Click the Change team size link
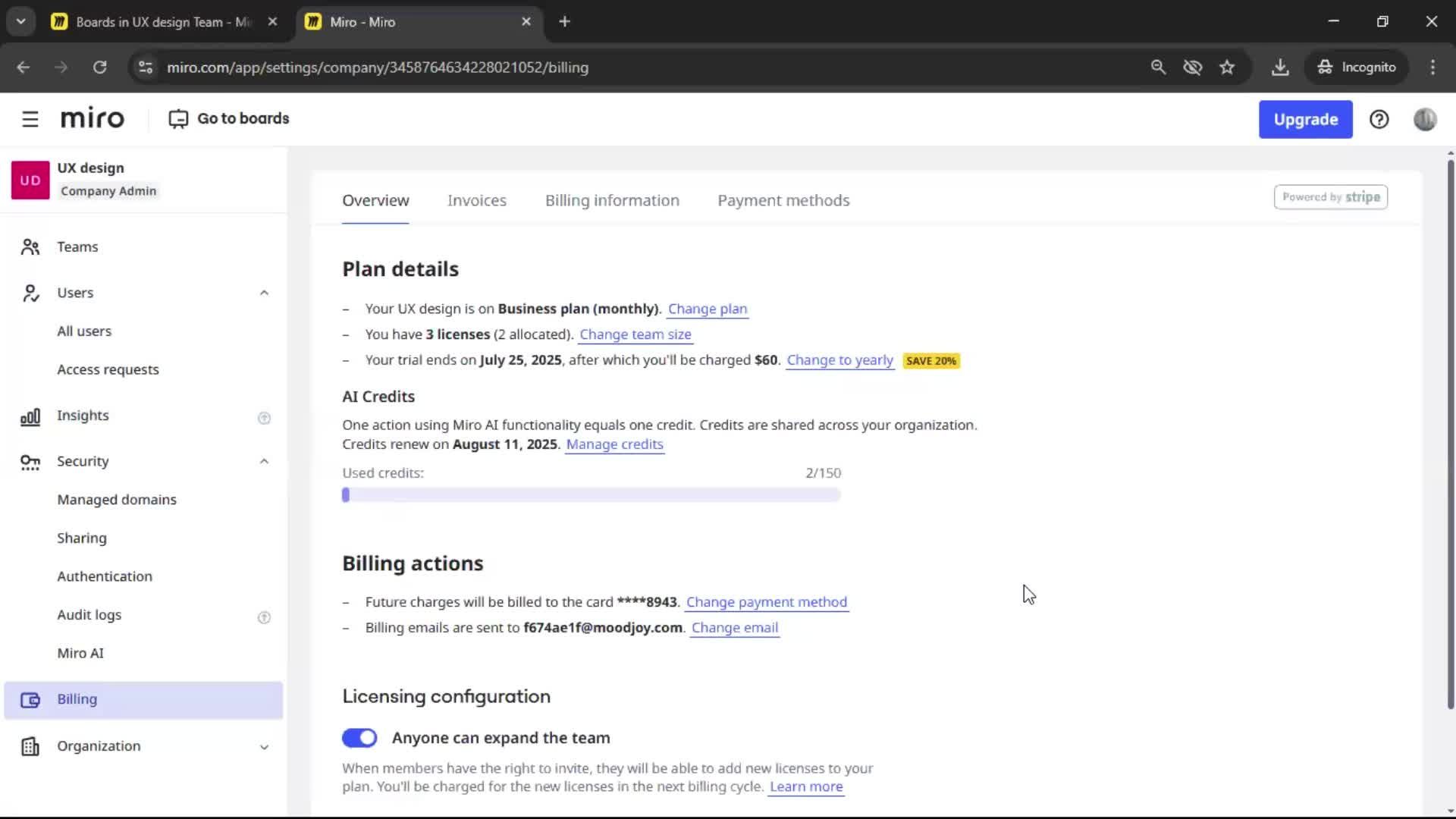The width and height of the screenshot is (1456, 819). point(635,334)
